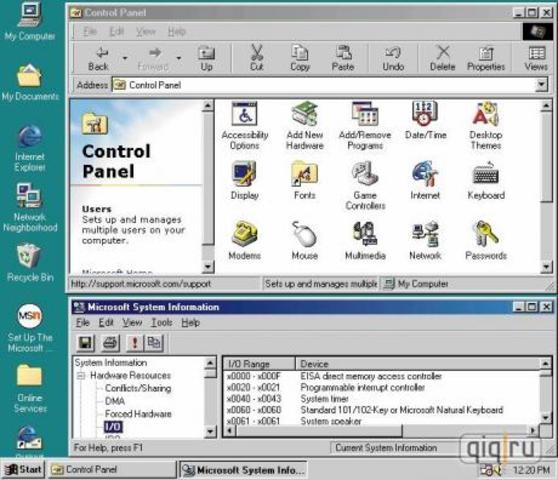Select Programmable interrupt controller row
Viewport: 558px width, 480px height.
click(383, 387)
